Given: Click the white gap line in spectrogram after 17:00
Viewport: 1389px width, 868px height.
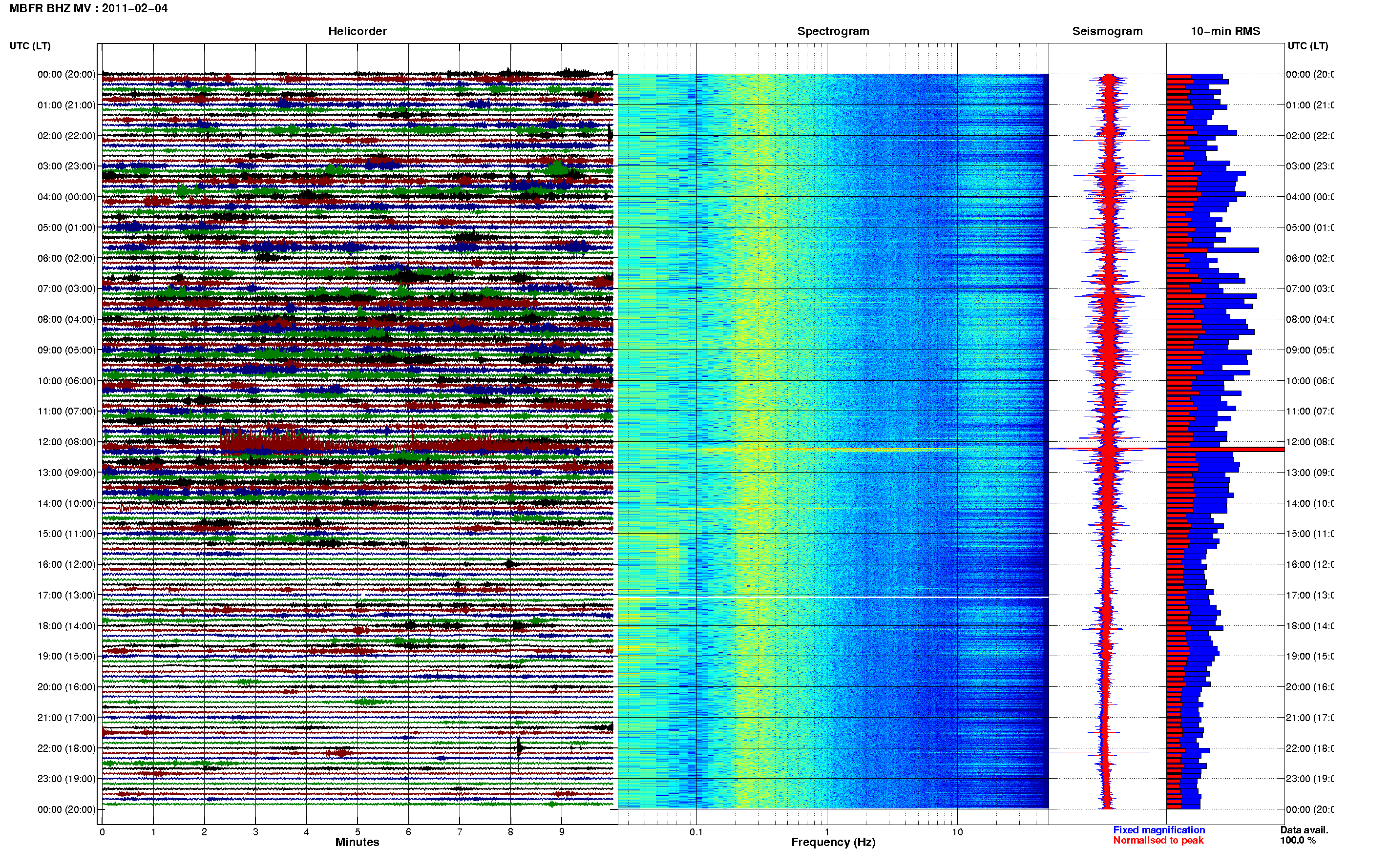Looking at the screenshot, I should tap(833, 598).
